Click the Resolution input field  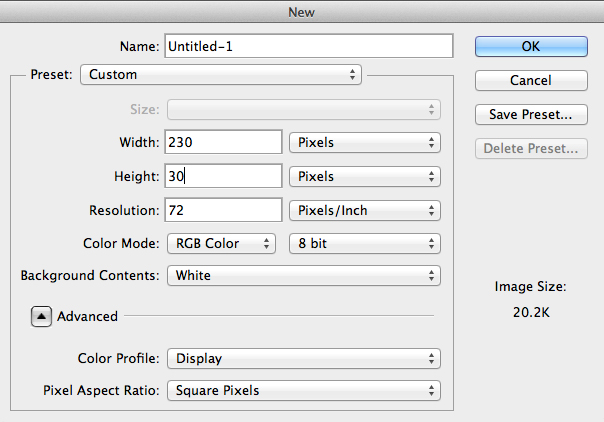coord(223,210)
